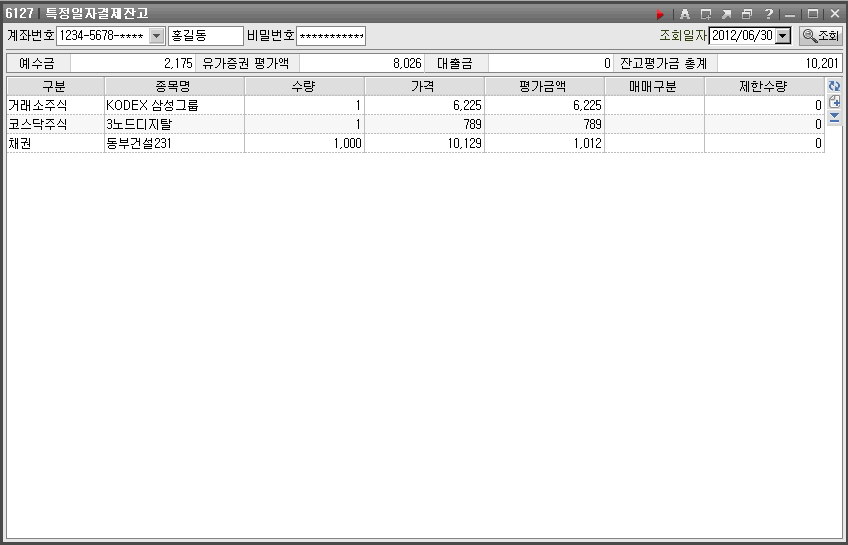Click the overlapping windows icon in title bar
Screen dimensions: 848x545
(x=747, y=14)
